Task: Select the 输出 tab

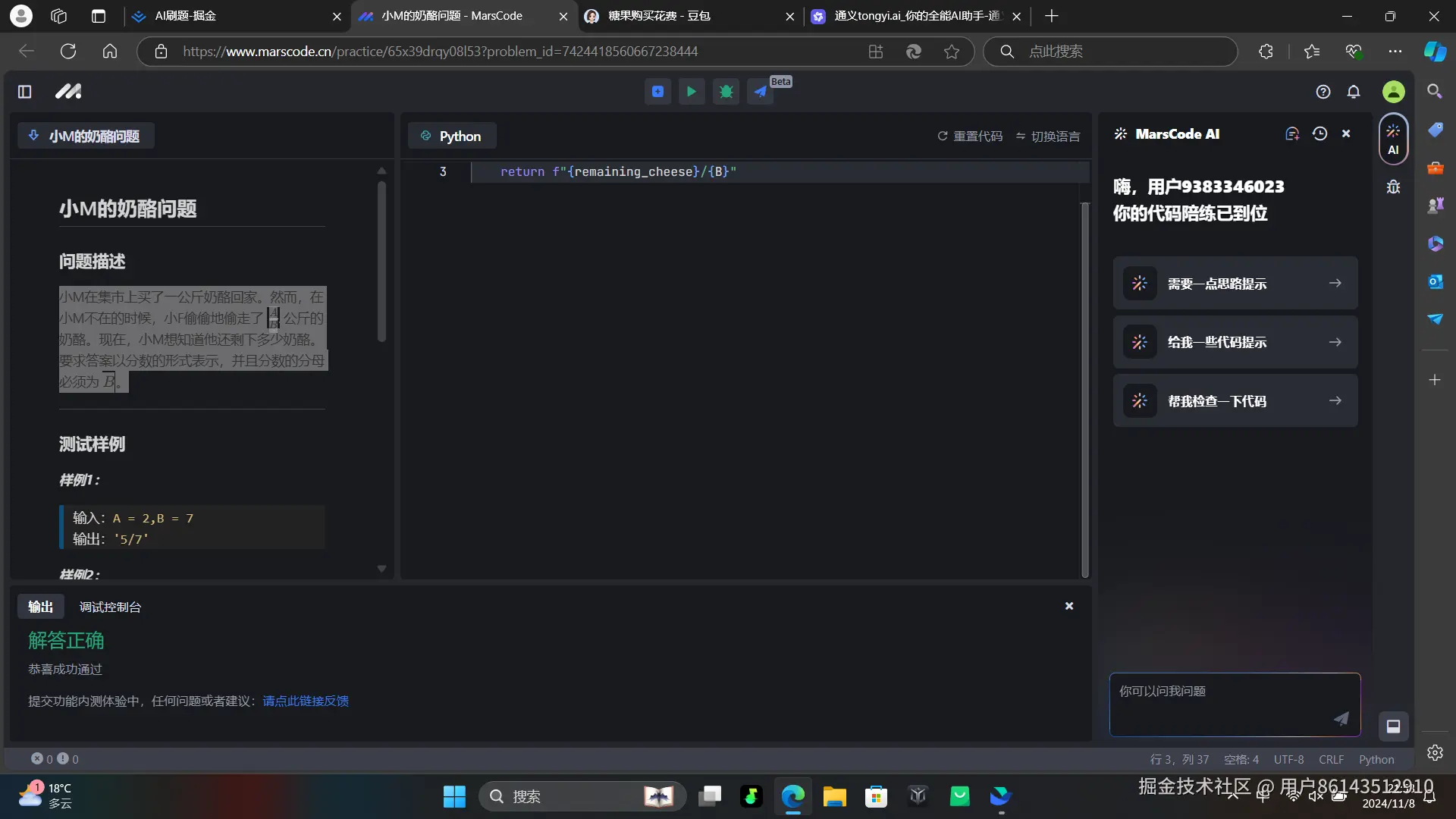Action: point(41,607)
